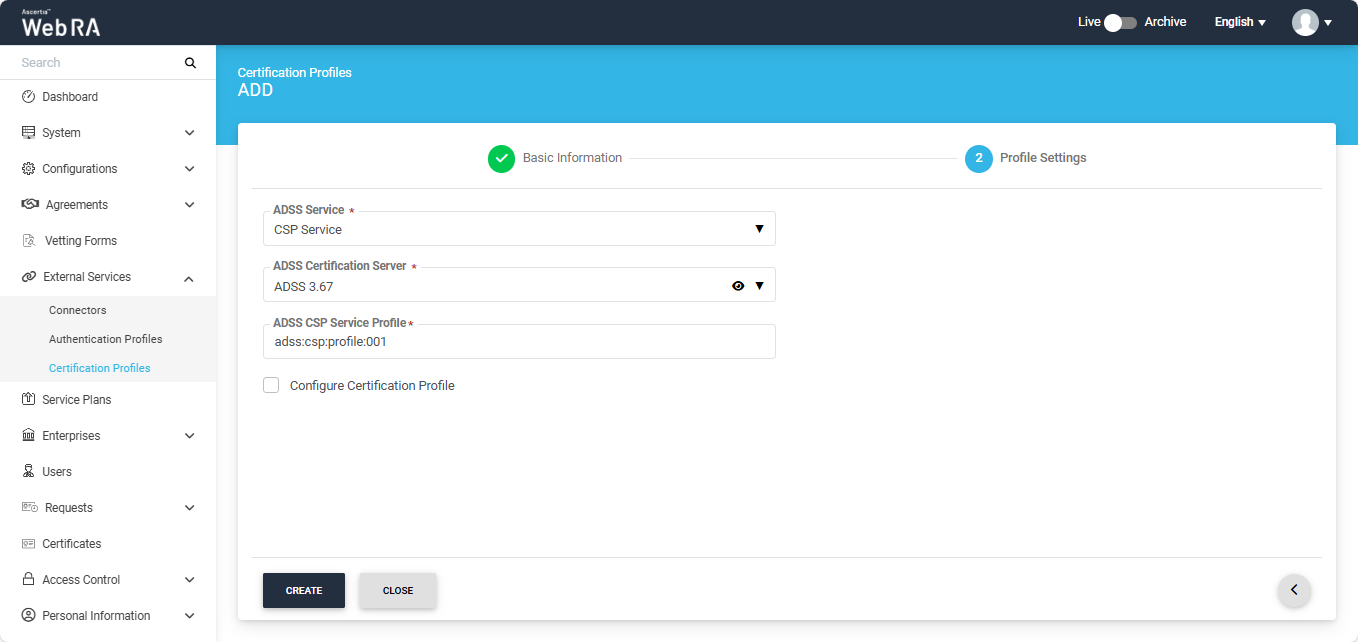This screenshot has height=642, width=1358.
Task: Click the Dashboard gauge icon
Action: coord(28,97)
